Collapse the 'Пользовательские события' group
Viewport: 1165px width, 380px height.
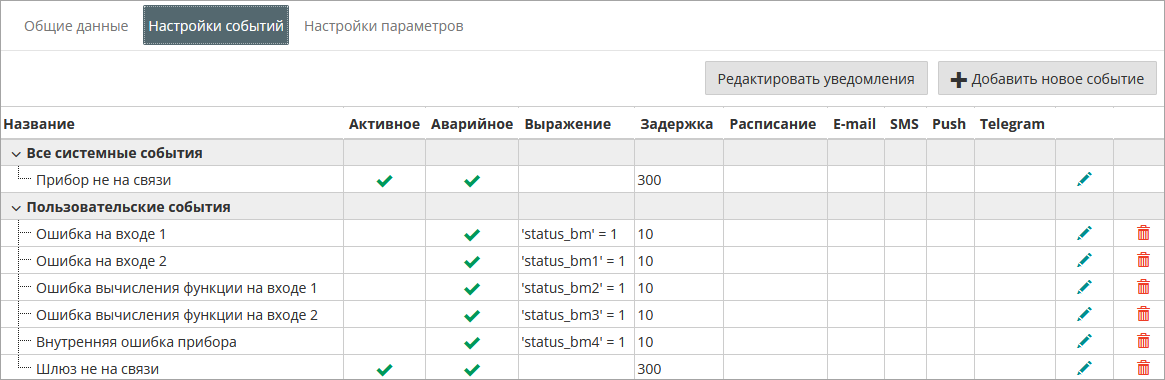pos(16,207)
